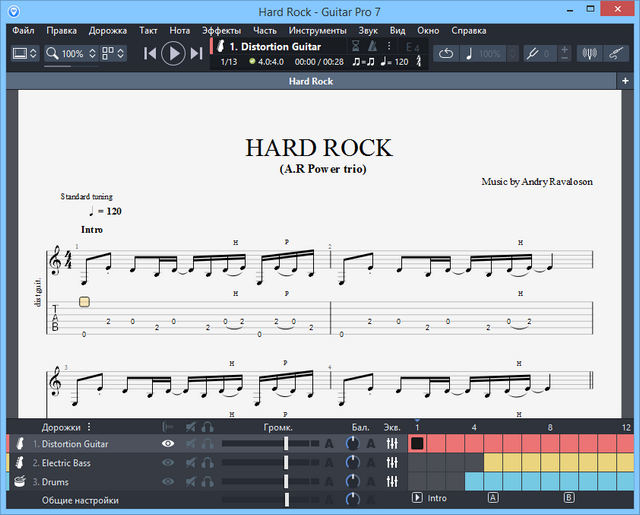Open the Дорожки options menu dots

(88, 426)
